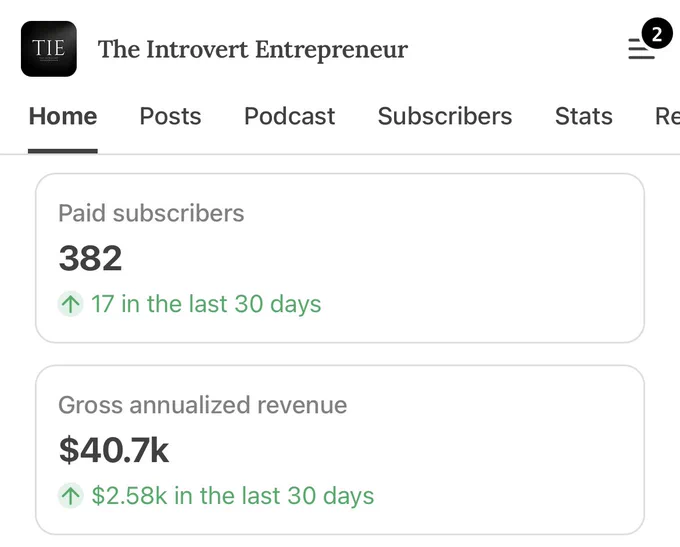Click green up arrow beside $2.58k revenue

(70, 495)
